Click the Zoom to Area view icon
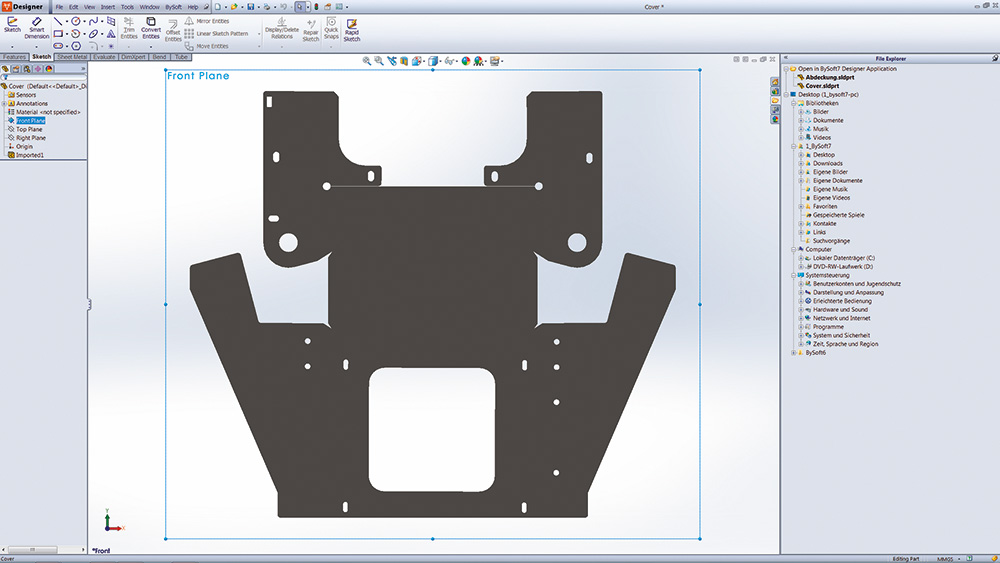Screen dimensions: 1000x563 [x=379, y=61]
